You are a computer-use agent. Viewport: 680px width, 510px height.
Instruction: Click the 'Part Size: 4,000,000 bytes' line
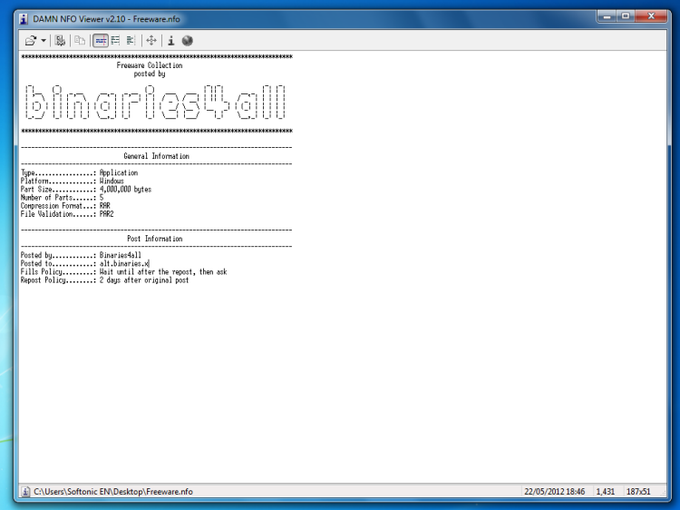point(86,189)
